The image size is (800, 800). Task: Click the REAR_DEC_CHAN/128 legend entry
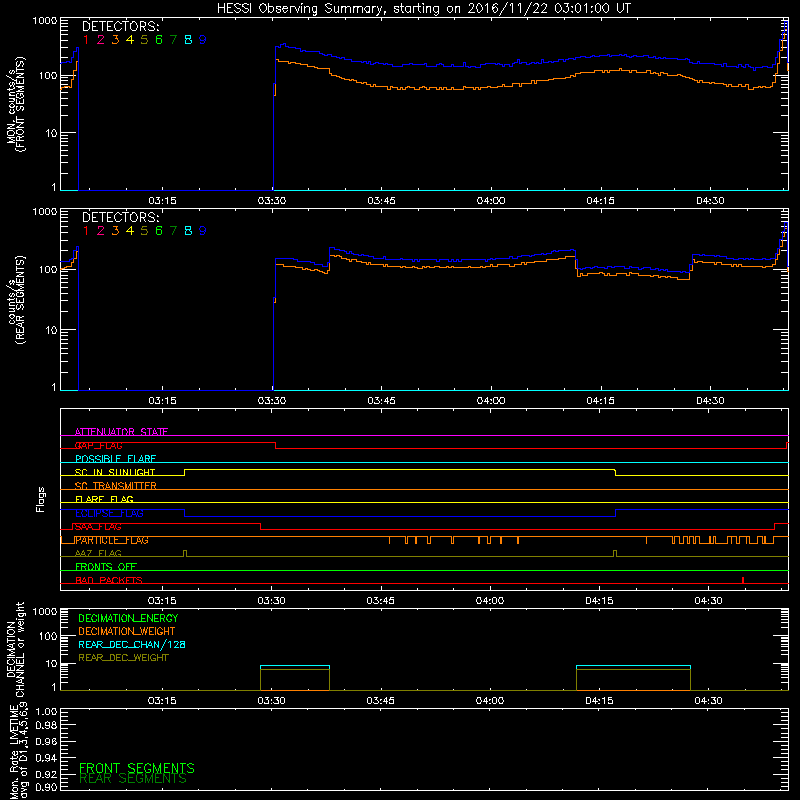click(132, 645)
